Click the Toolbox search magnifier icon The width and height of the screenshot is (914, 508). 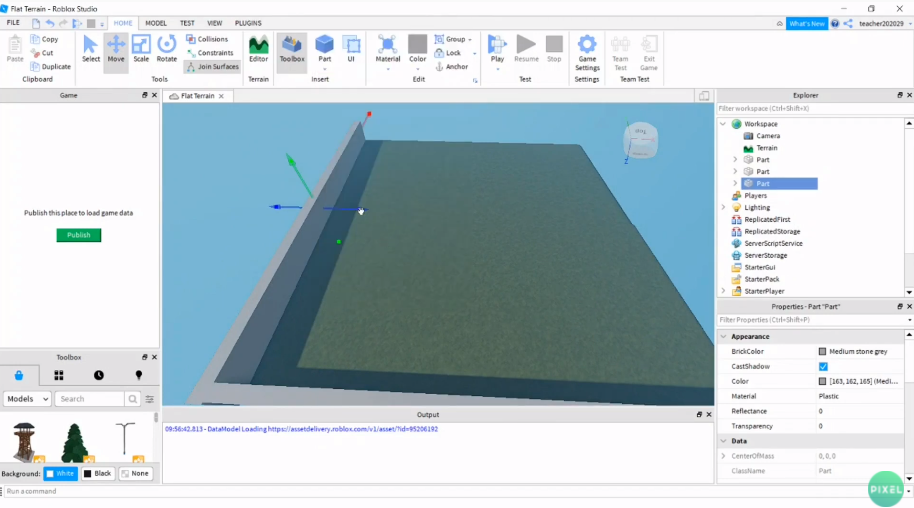[132, 399]
